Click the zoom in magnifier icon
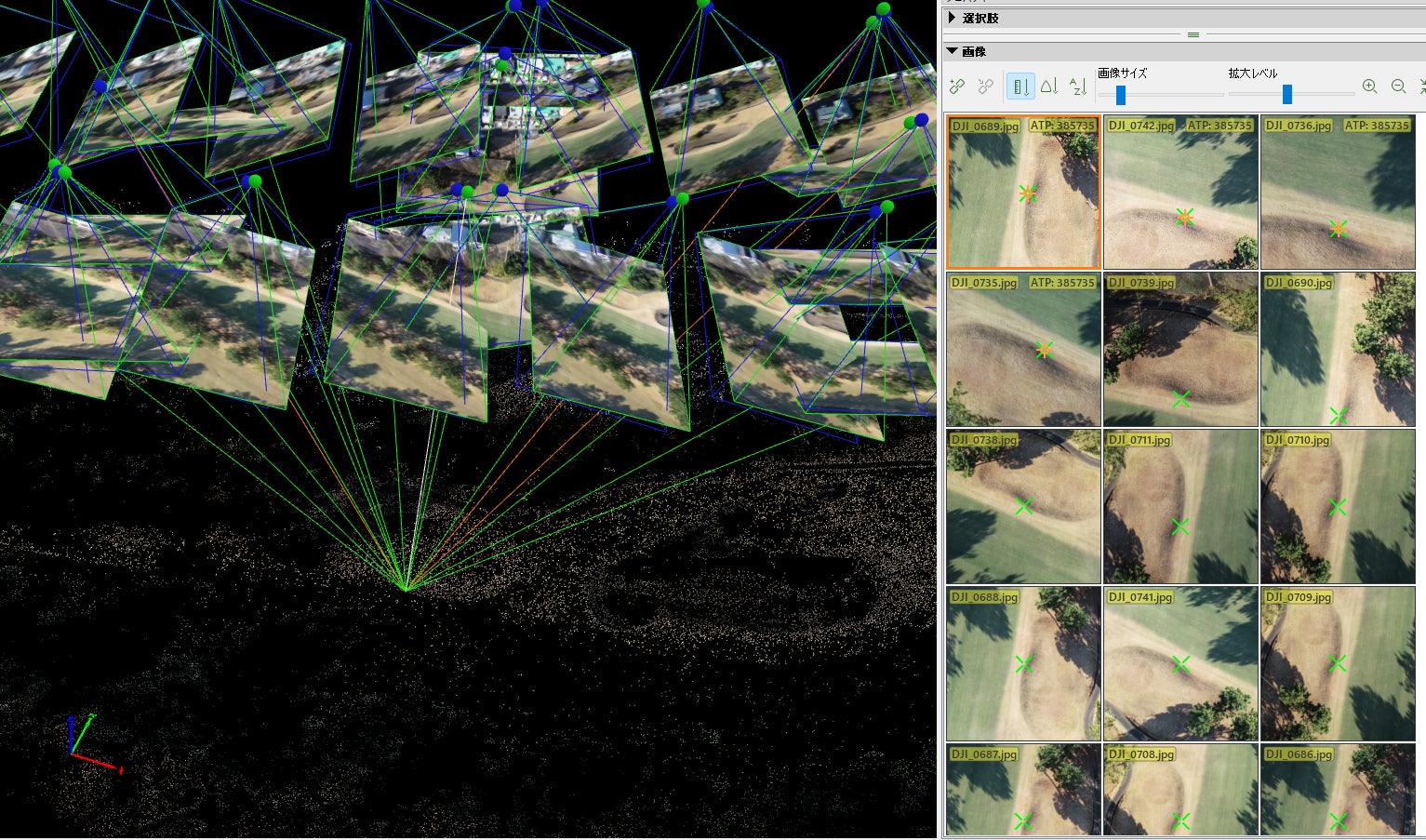The width and height of the screenshot is (1426, 840). click(x=1369, y=87)
